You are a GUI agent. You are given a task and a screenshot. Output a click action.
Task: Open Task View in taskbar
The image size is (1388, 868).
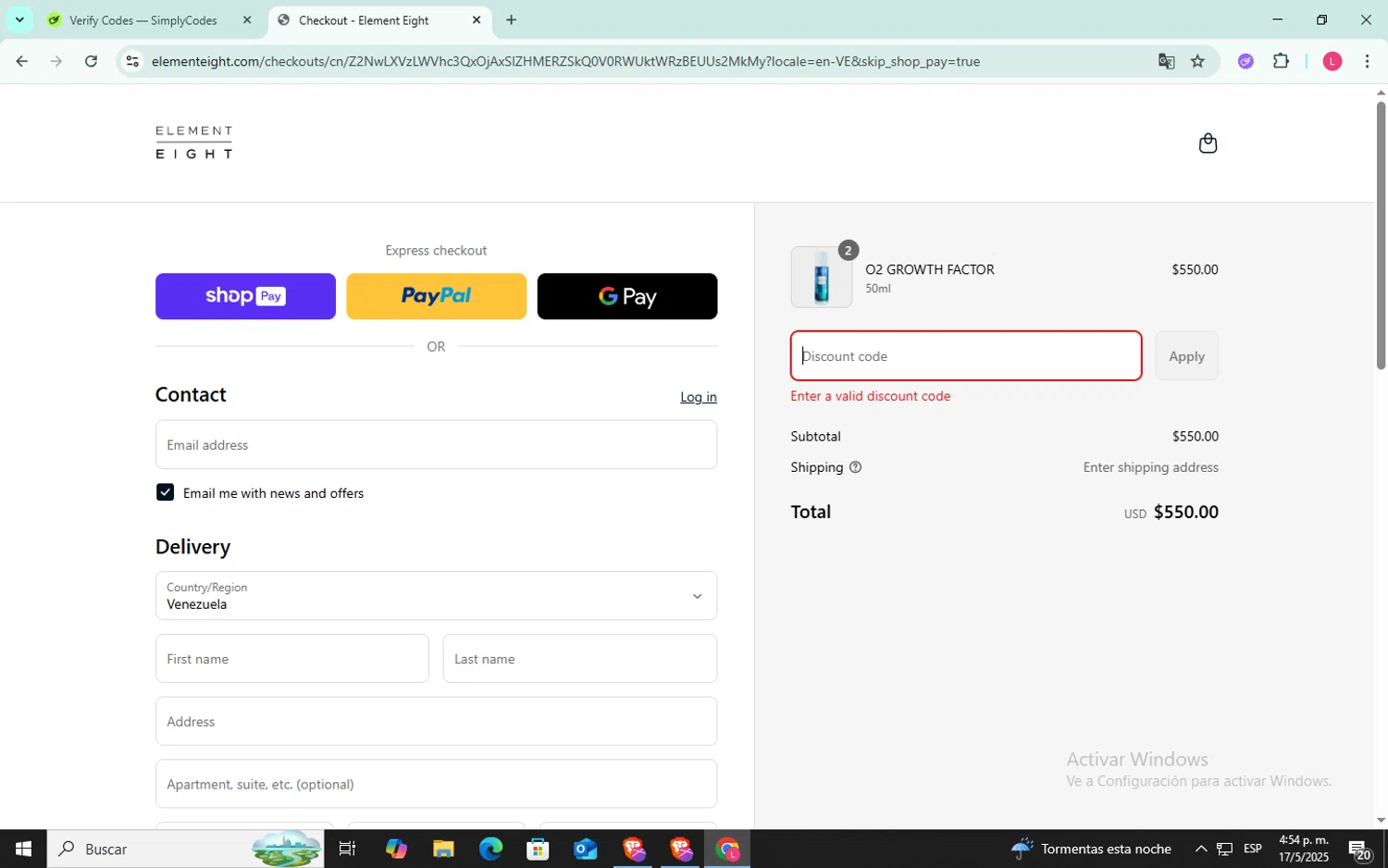click(348, 849)
